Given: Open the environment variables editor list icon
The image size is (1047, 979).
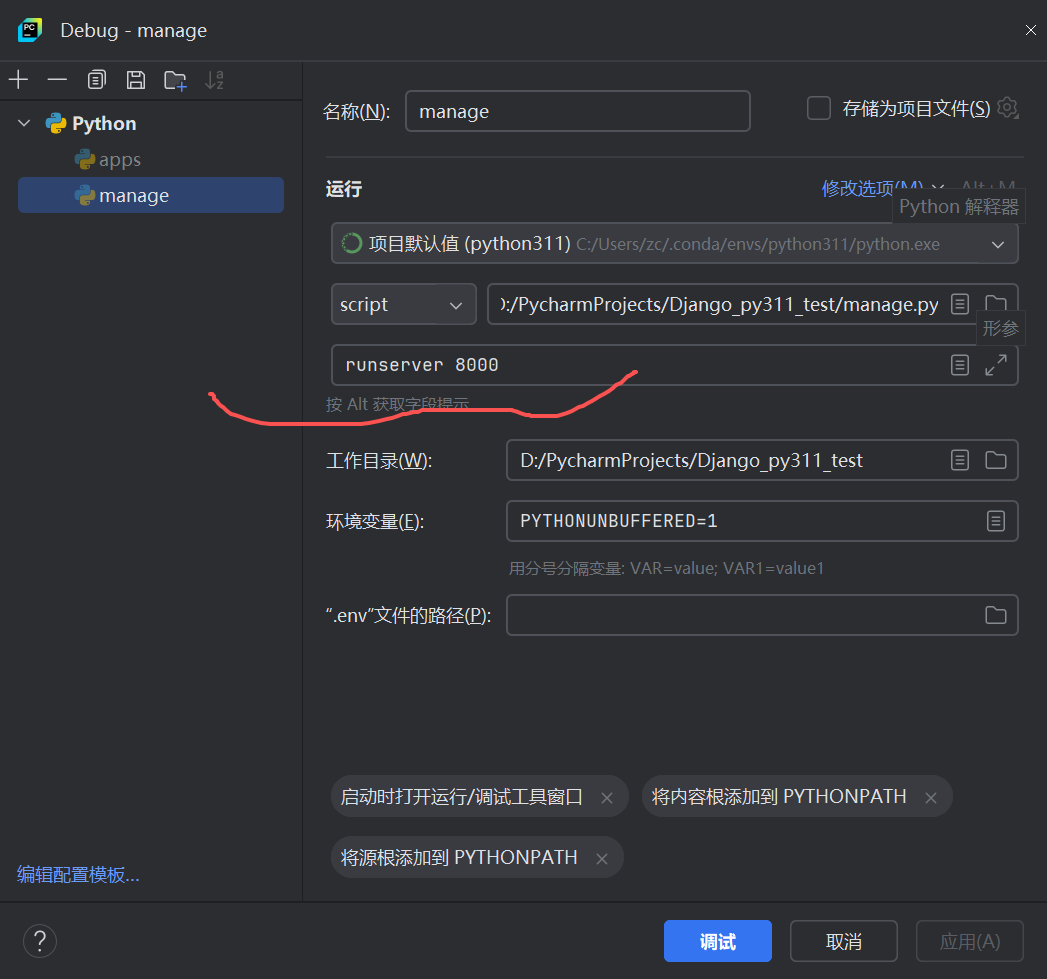Looking at the screenshot, I should point(996,521).
